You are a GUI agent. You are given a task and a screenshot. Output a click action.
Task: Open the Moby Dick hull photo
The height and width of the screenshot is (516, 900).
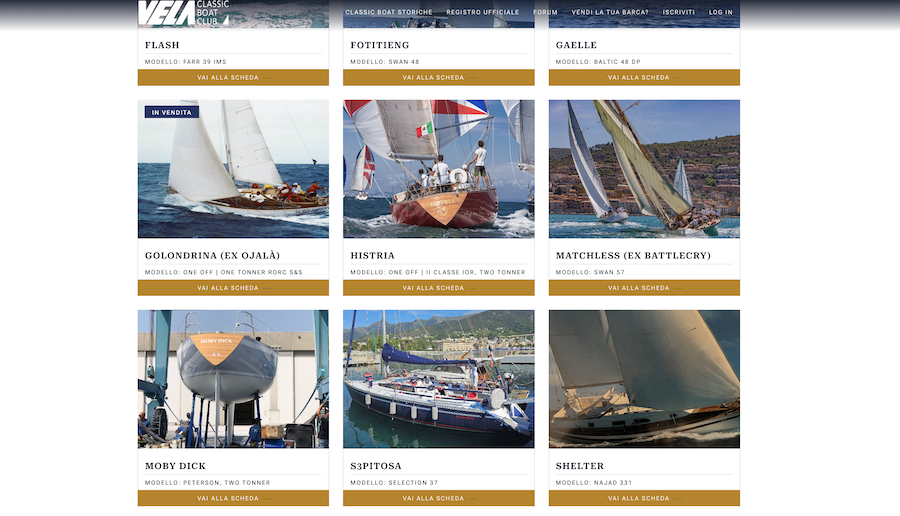233,379
